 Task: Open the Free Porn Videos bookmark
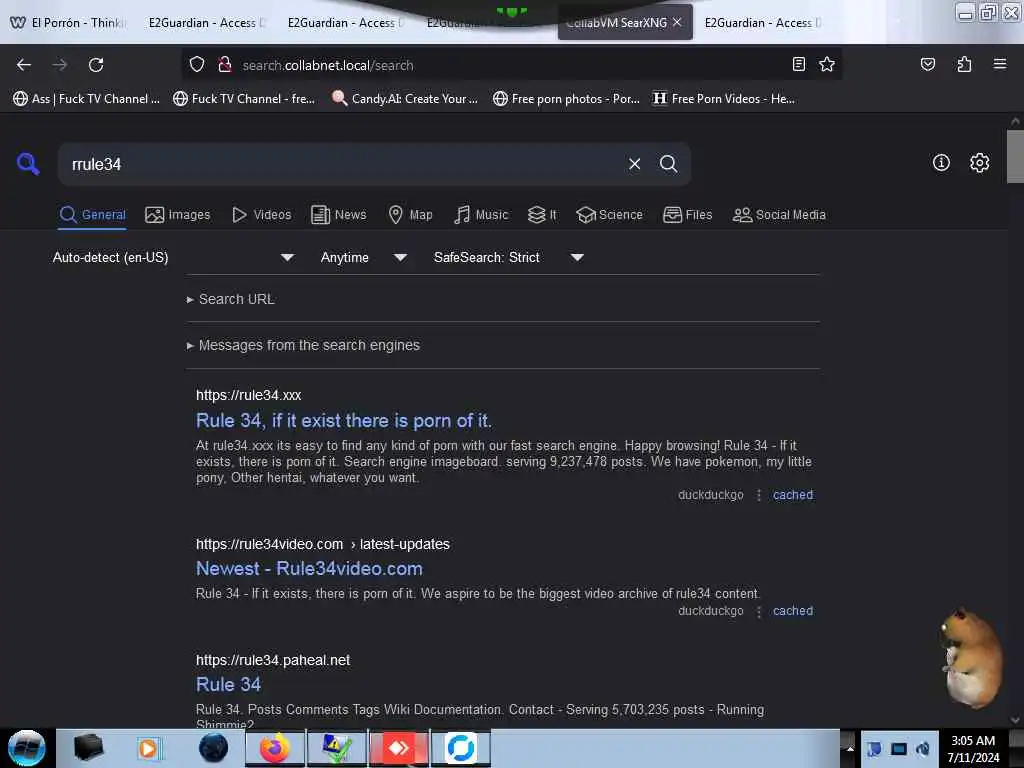point(724,99)
